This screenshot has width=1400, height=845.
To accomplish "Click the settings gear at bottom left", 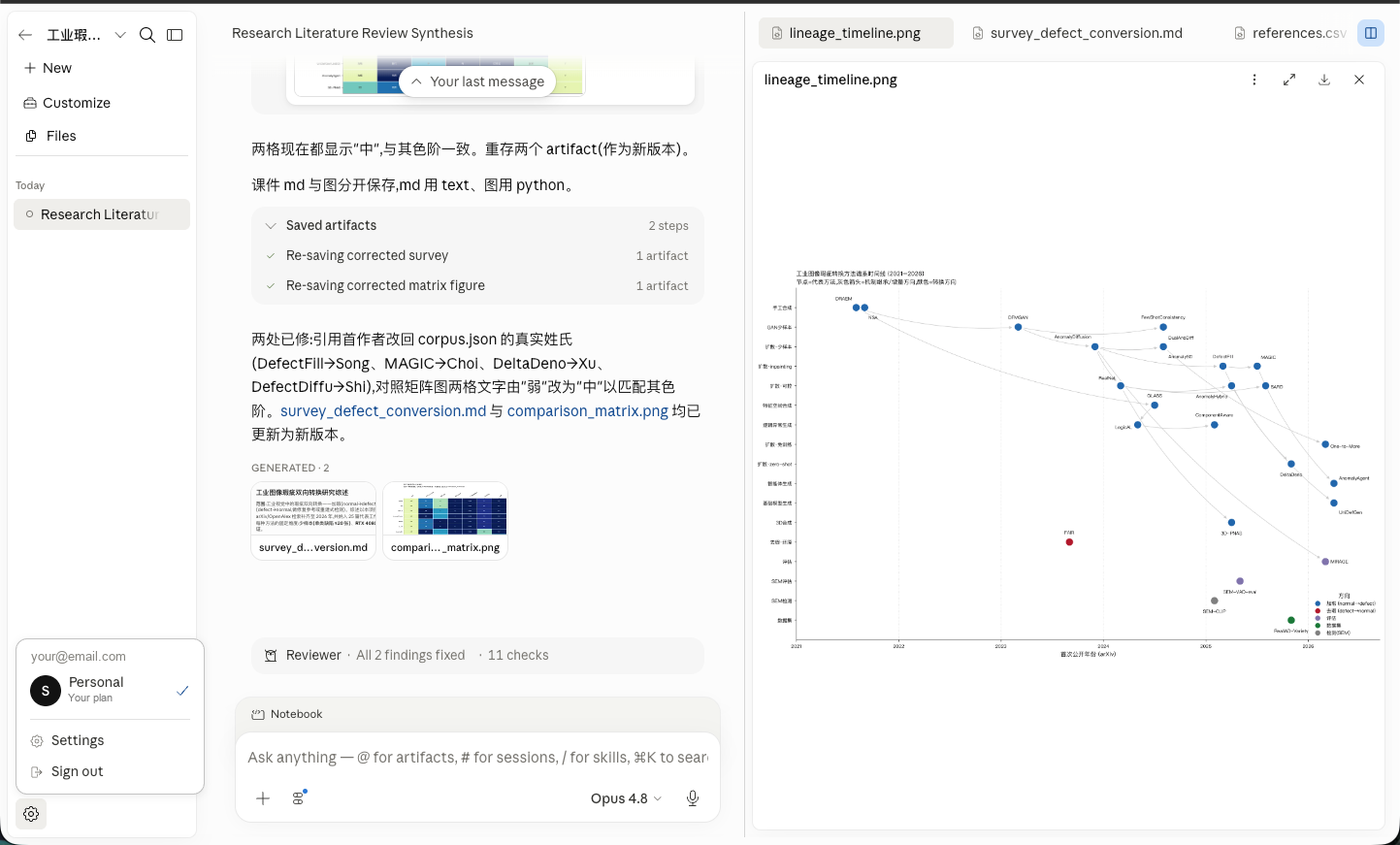I will coord(31,814).
